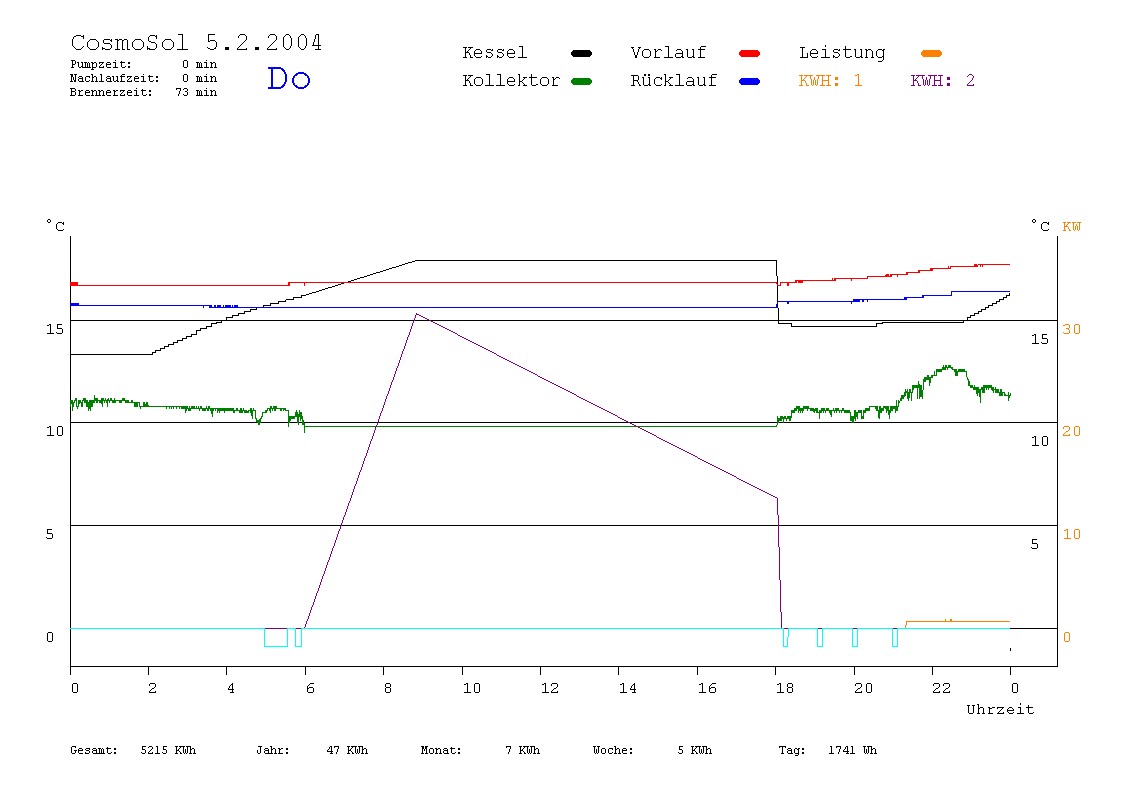Click the "Nachlaufzeit:" label
This screenshot has width=1148, height=812.
[114, 78]
